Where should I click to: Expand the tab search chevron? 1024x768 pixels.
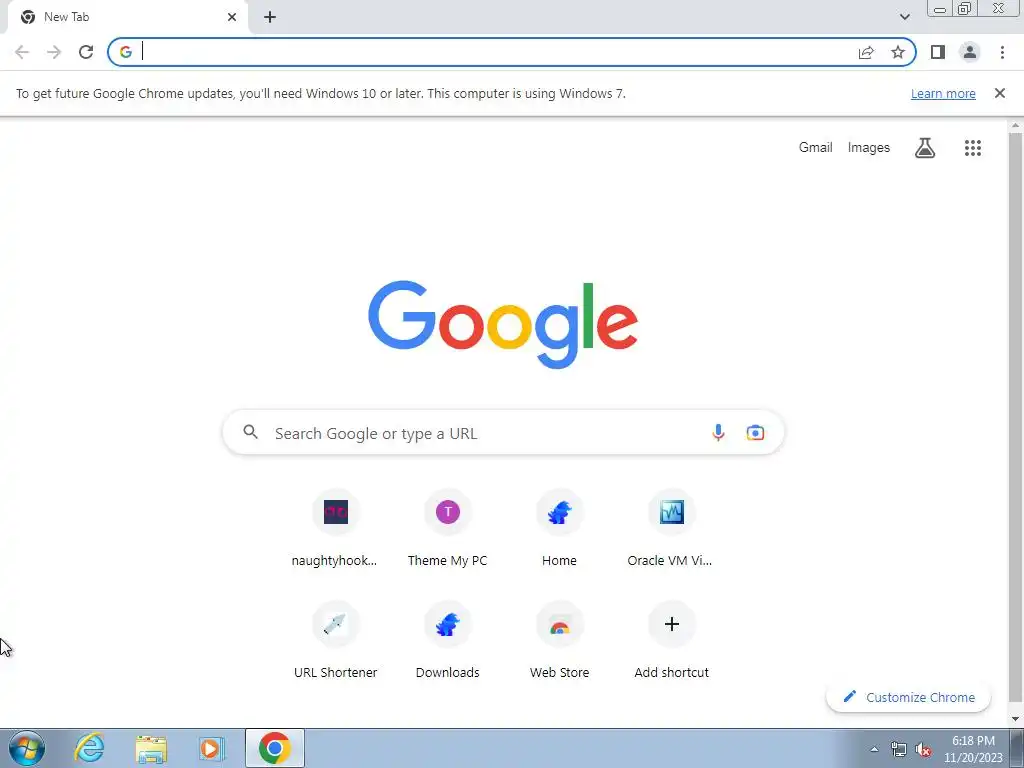click(x=904, y=17)
